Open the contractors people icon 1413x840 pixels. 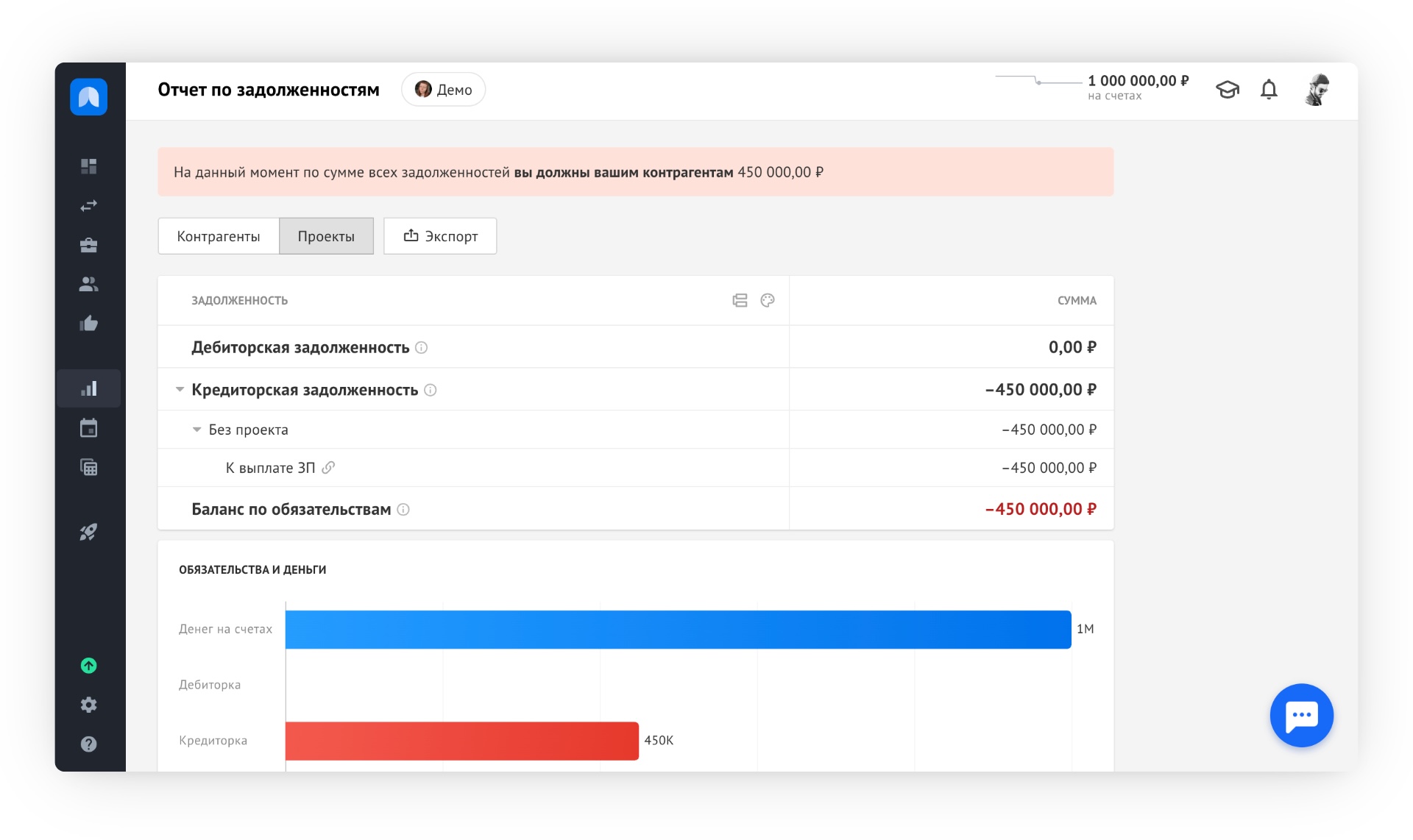point(88,284)
